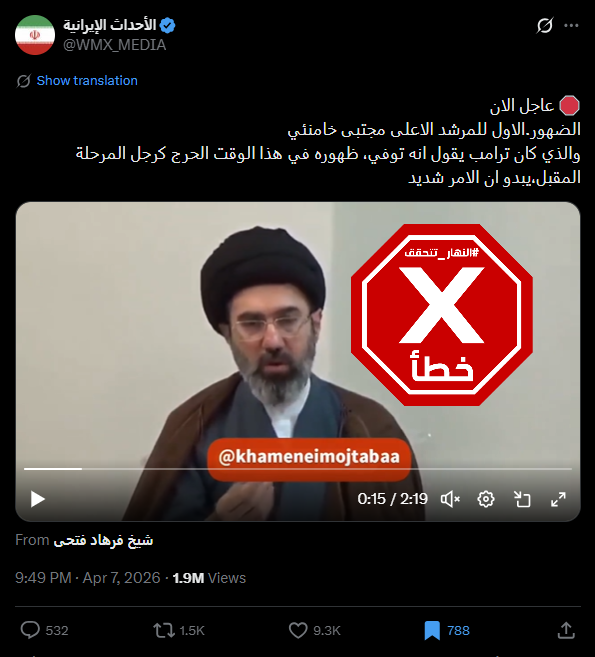Seek on the video progress bar
The height and width of the screenshot is (657, 595).
298,469
